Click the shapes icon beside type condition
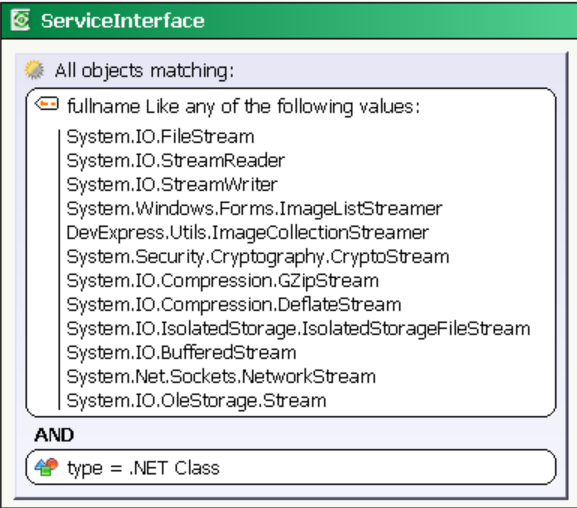577x508 pixels. coord(46,467)
